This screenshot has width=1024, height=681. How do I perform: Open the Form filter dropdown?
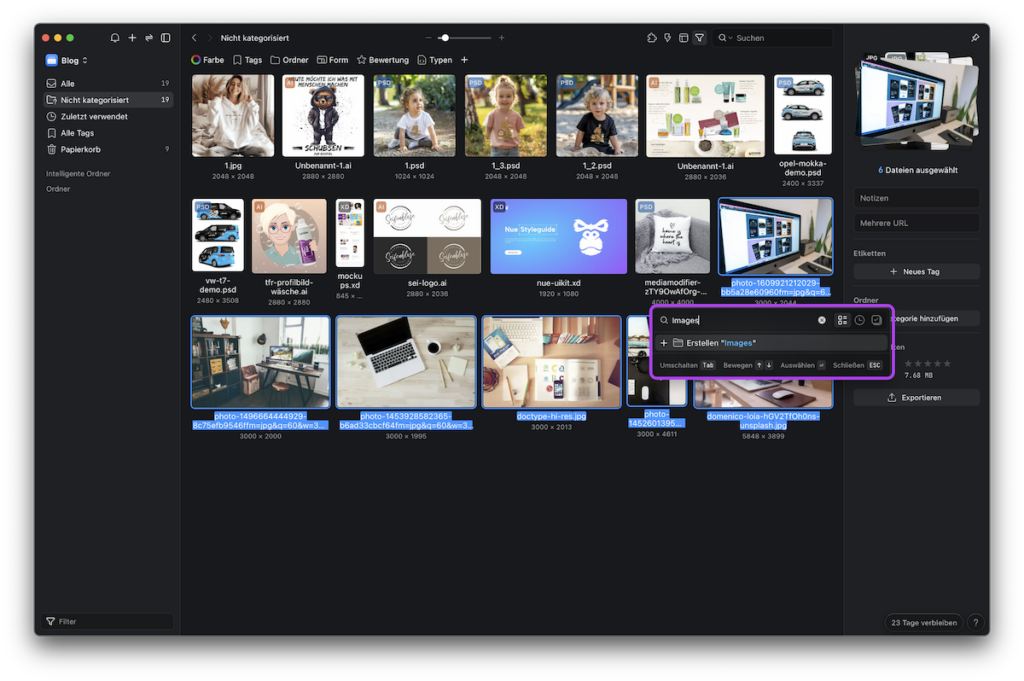pyautogui.click(x=332, y=60)
